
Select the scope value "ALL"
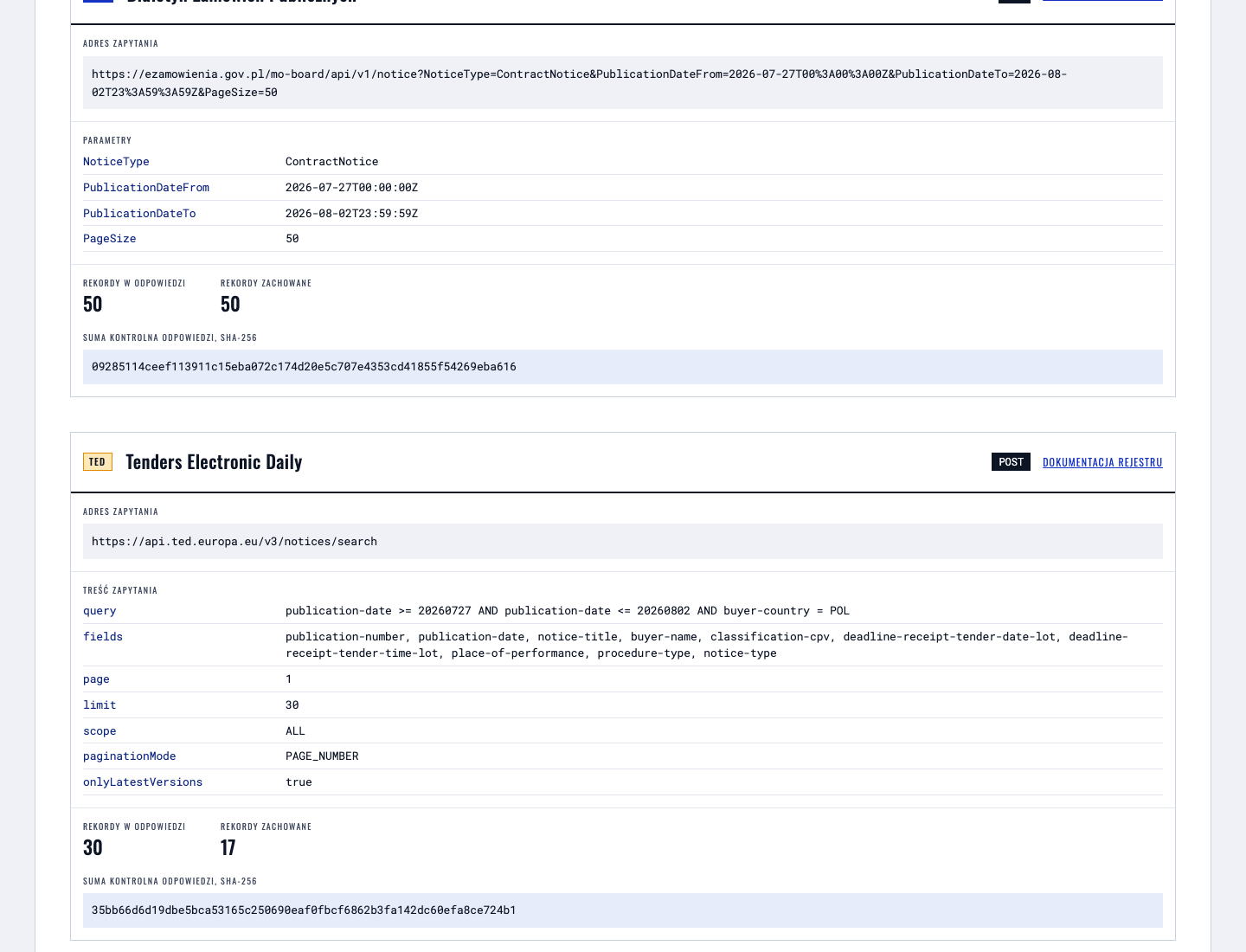tap(296, 731)
